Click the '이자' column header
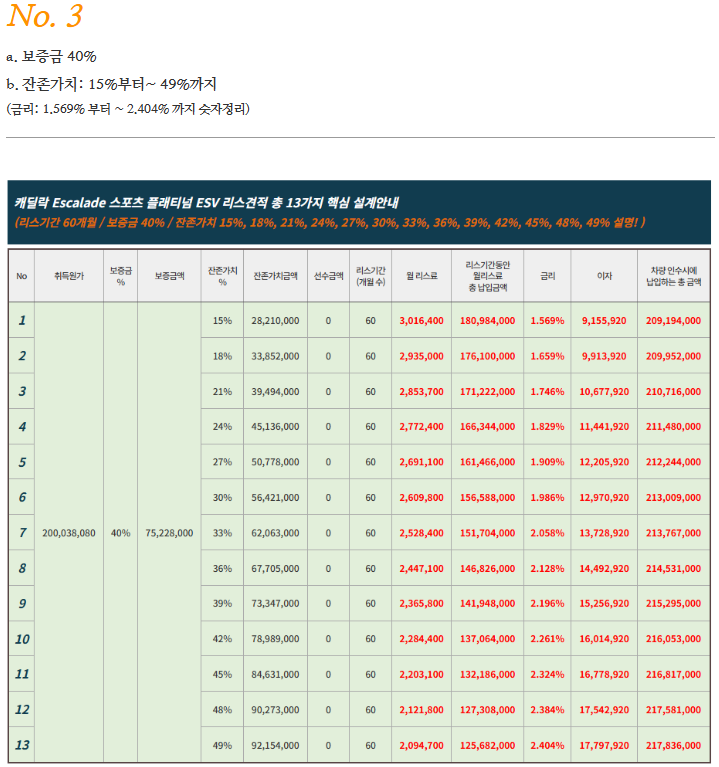 pos(604,276)
